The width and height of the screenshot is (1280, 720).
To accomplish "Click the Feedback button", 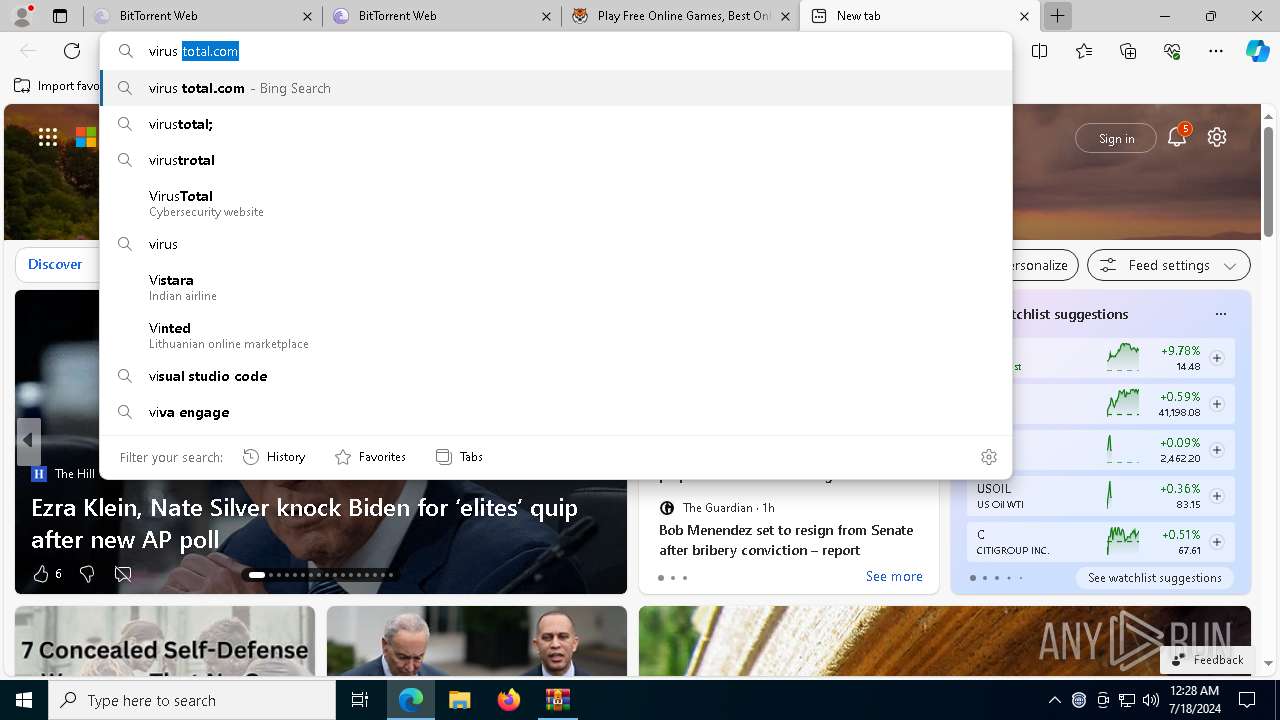I will click(1207, 660).
